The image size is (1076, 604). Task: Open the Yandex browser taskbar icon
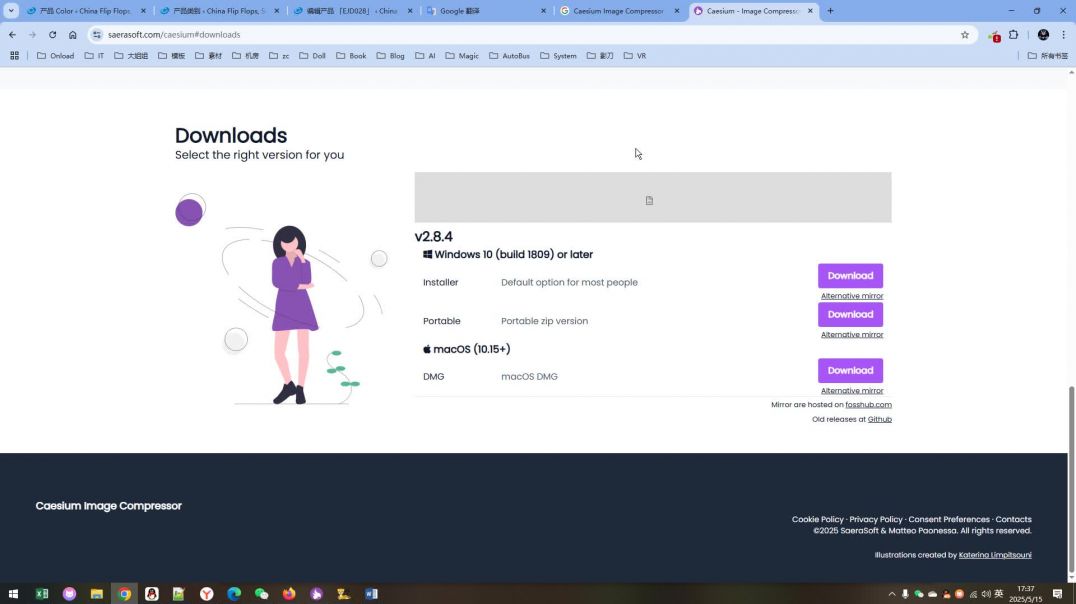[x=207, y=594]
